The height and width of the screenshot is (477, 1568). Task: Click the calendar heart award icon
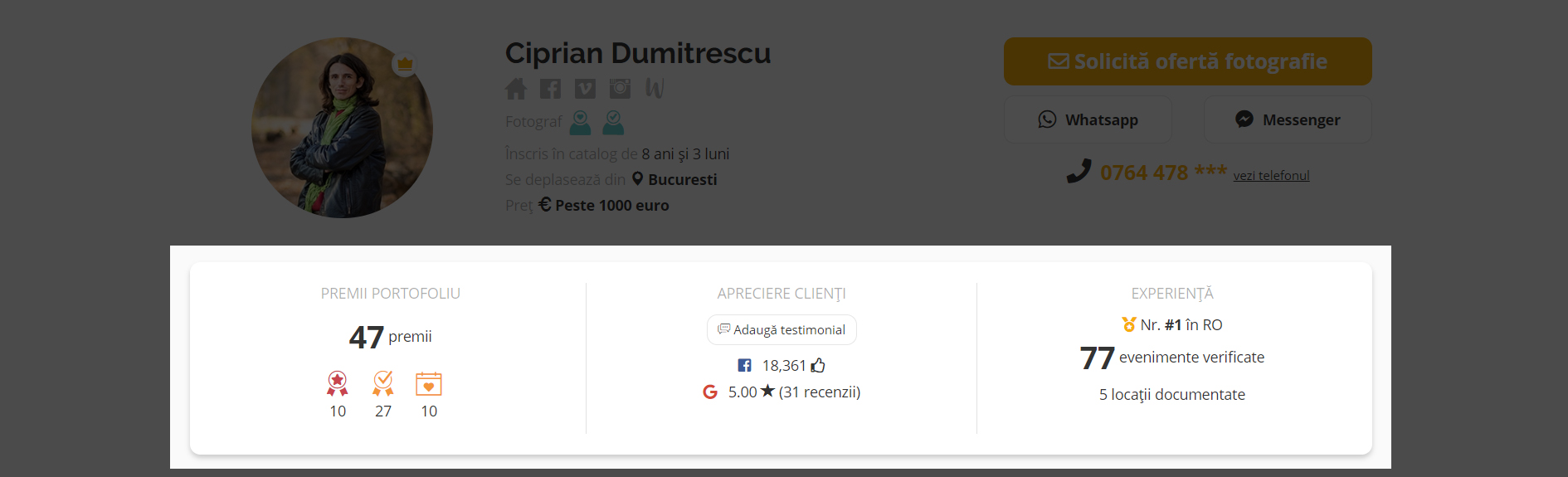(x=429, y=383)
